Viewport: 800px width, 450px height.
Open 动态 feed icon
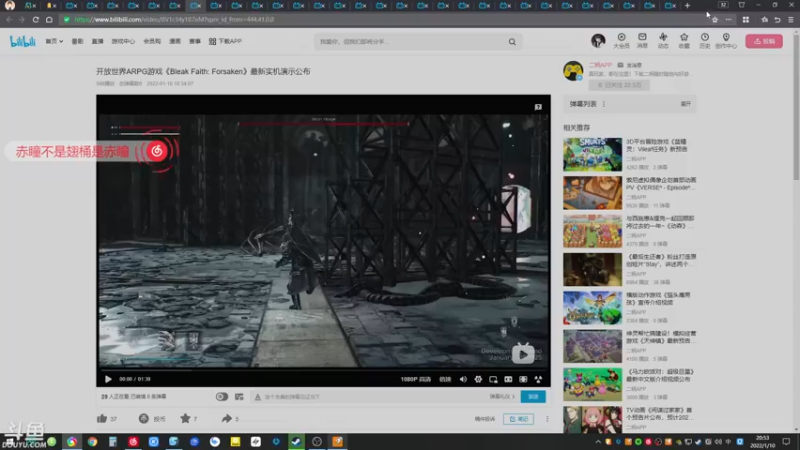(663, 41)
